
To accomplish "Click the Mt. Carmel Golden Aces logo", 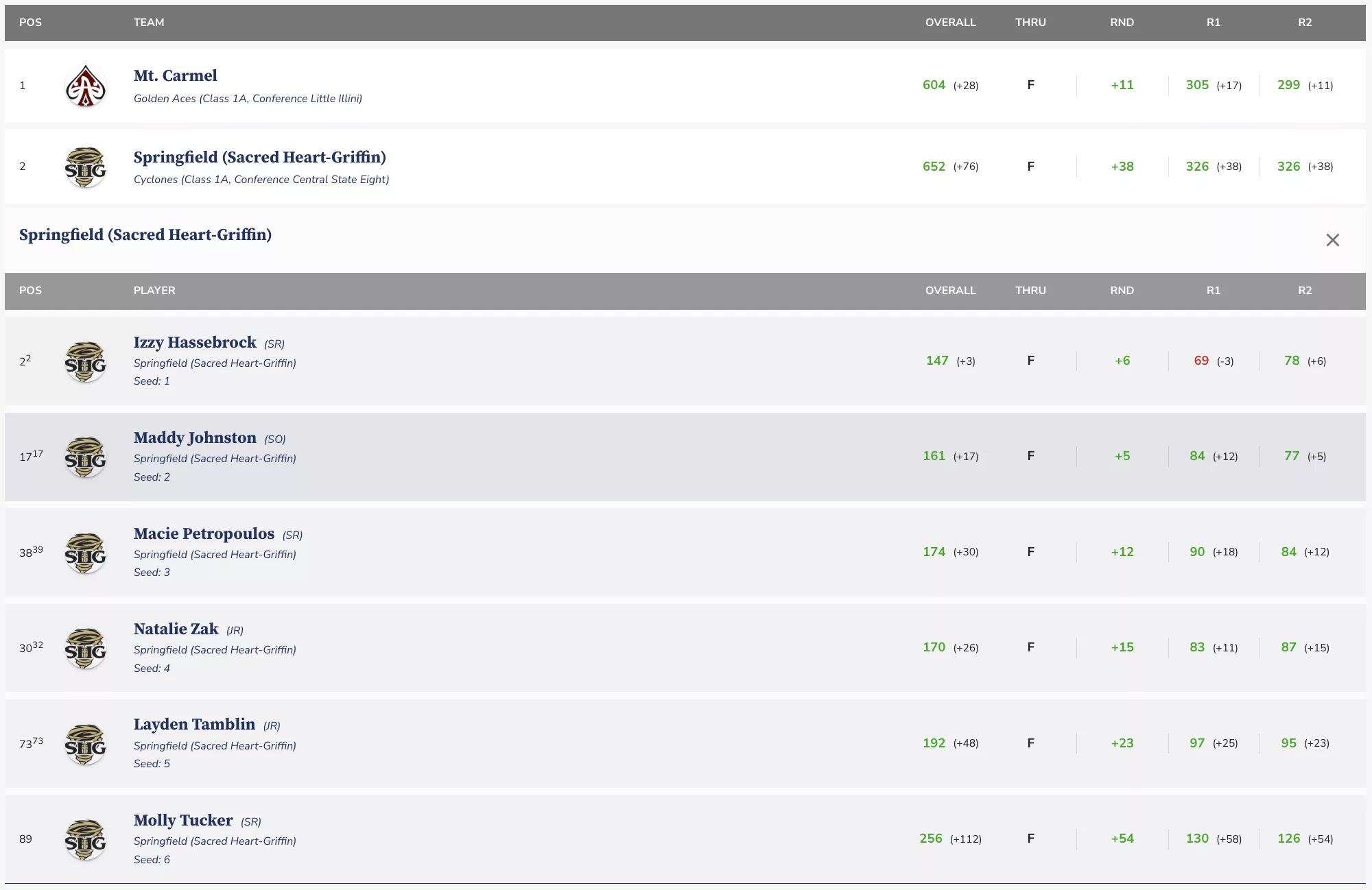I will tap(85, 86).
